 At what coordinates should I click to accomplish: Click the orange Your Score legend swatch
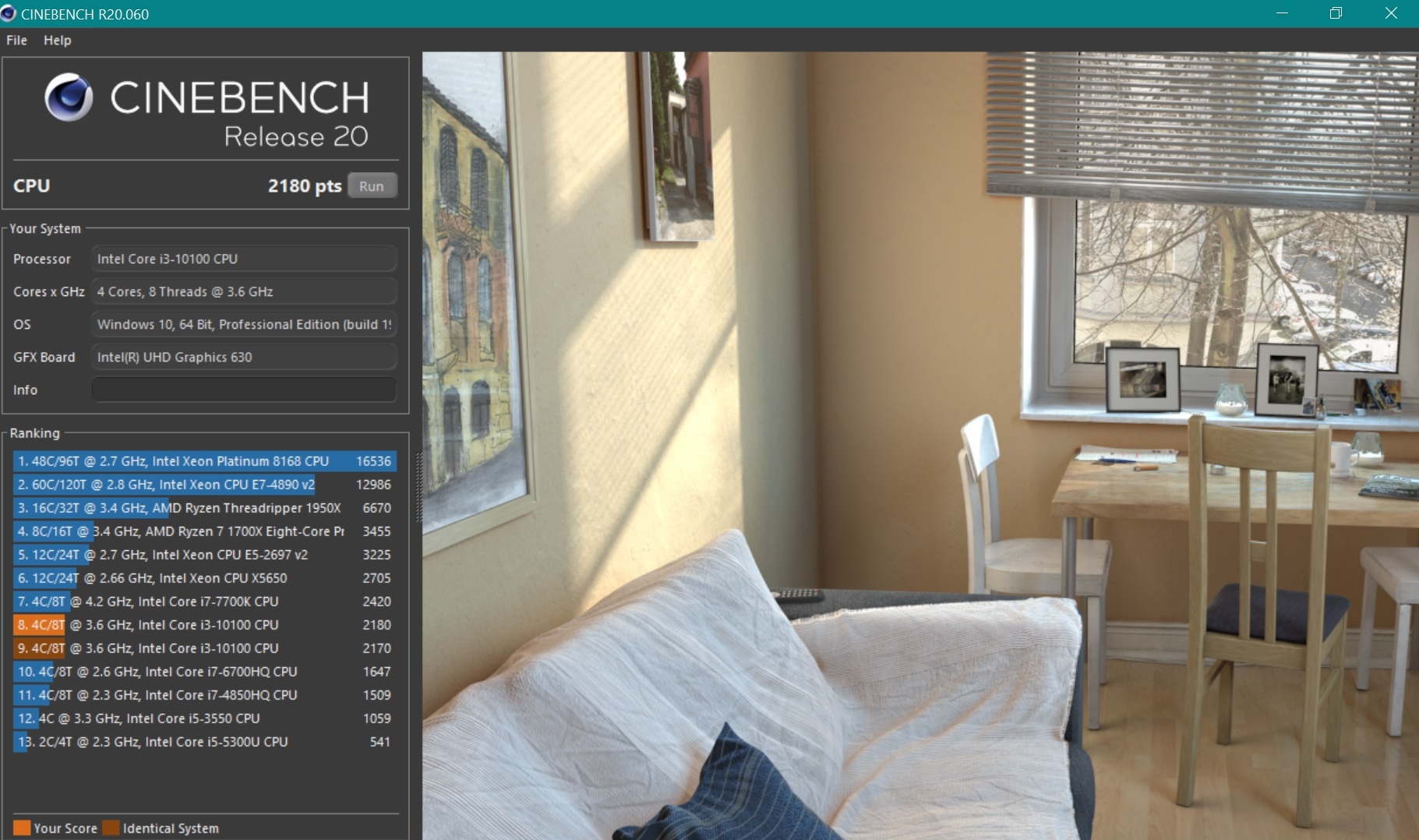pyautogui.click(x=22, y=828)
